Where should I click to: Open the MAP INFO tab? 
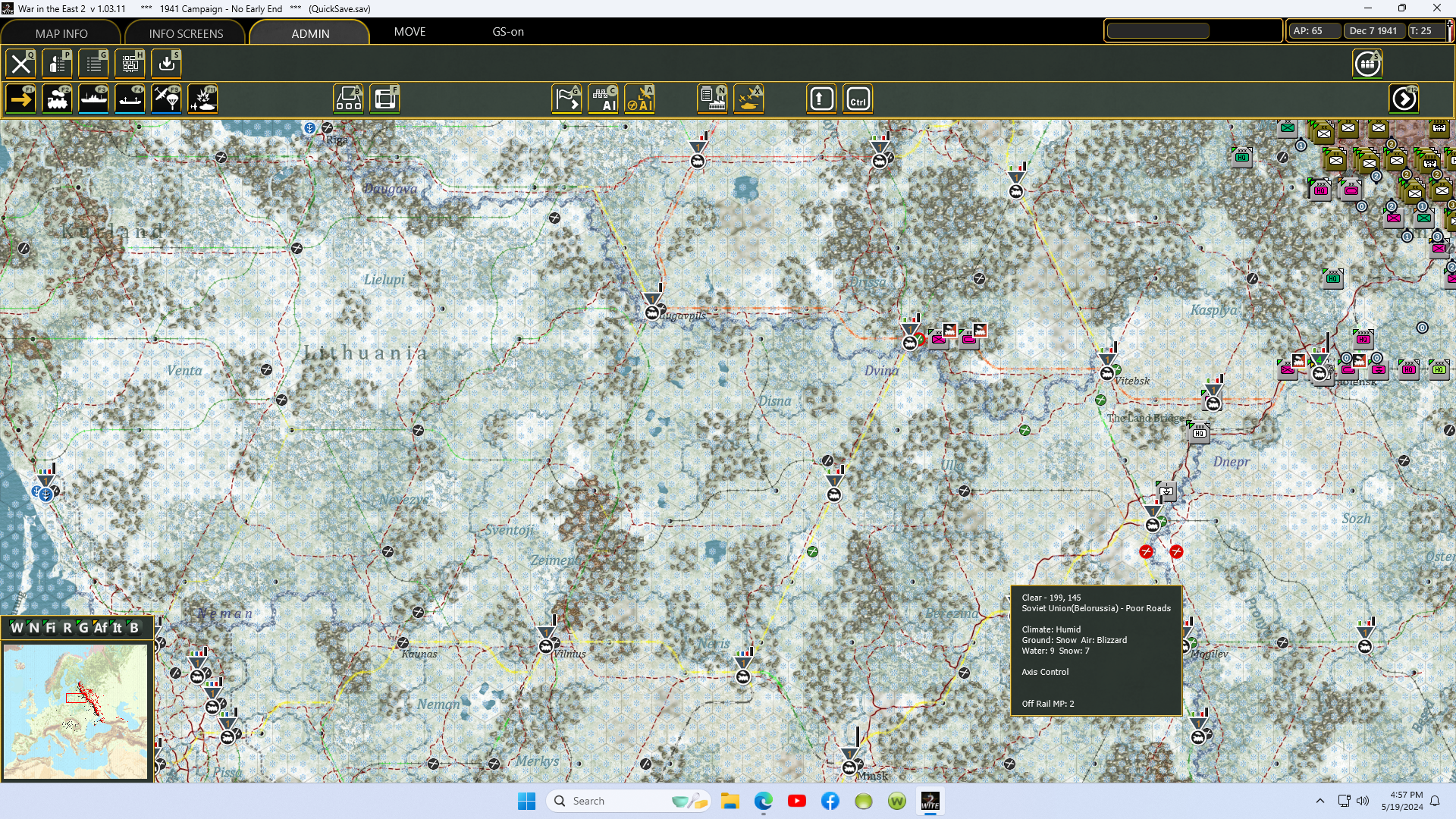coord(61,33)
